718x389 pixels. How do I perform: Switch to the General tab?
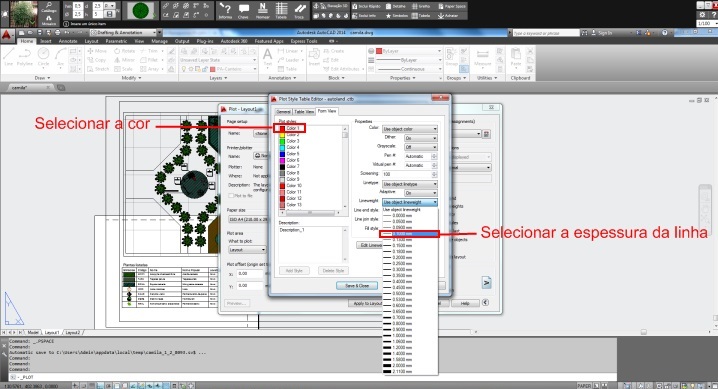pos(283,112)
